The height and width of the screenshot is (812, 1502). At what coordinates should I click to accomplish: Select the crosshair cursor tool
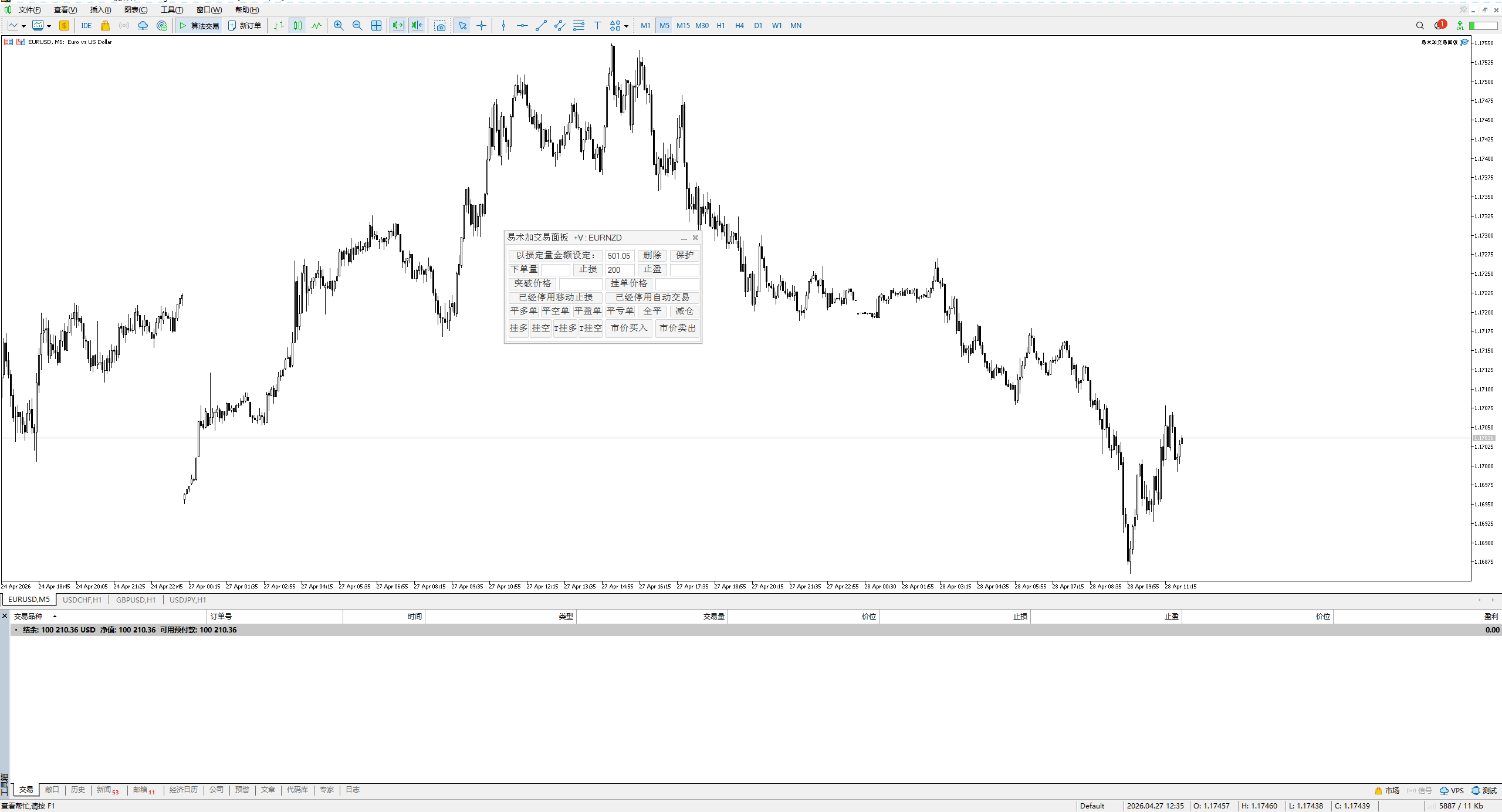coord(481,25)
